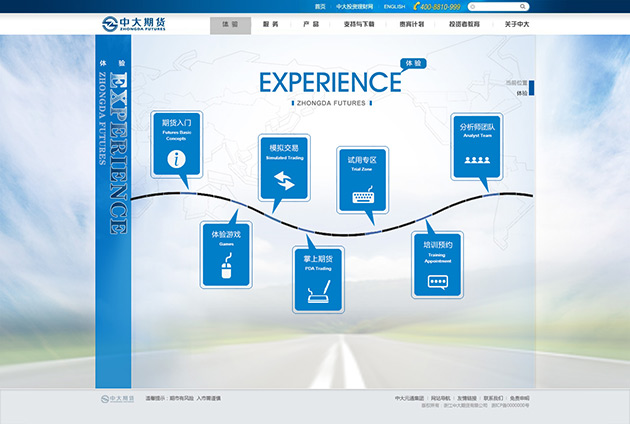Image resolution: width=630 pixels, height=424 pixels.
Task: Open the Analyst Team people icon
Action: [477, 160]
